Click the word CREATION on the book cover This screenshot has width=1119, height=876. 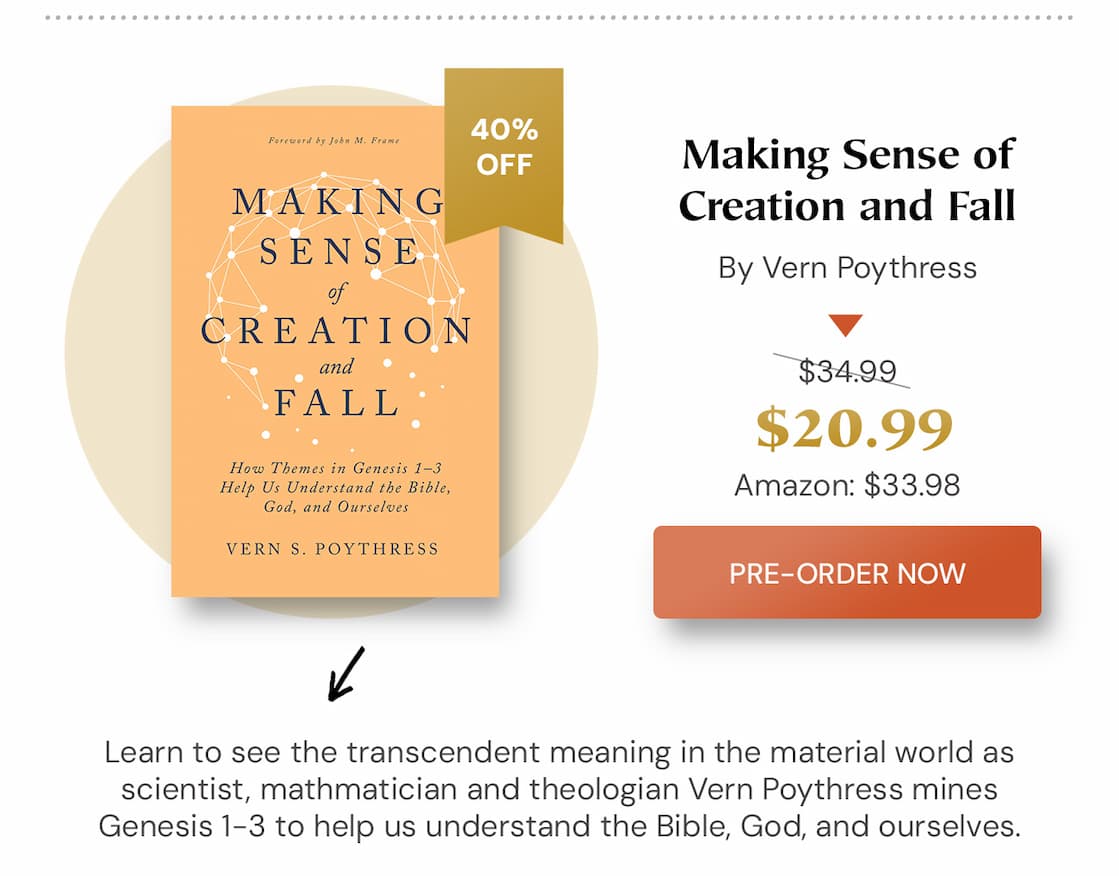tap(335, 331)
